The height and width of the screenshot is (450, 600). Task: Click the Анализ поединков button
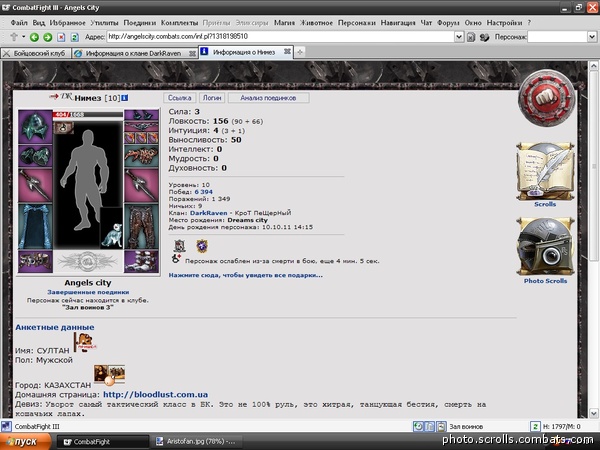[x=268, y=98]
